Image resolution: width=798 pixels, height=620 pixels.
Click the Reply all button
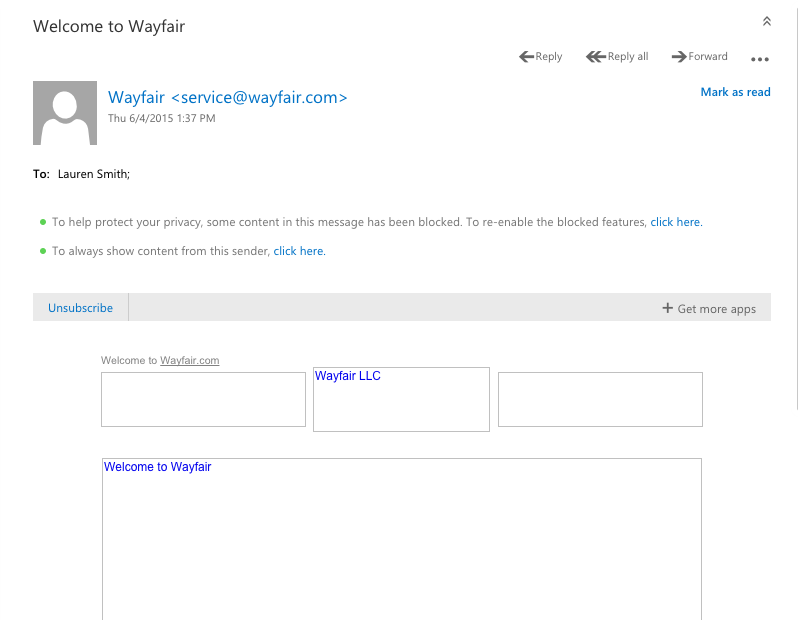[x=617, y=57]
